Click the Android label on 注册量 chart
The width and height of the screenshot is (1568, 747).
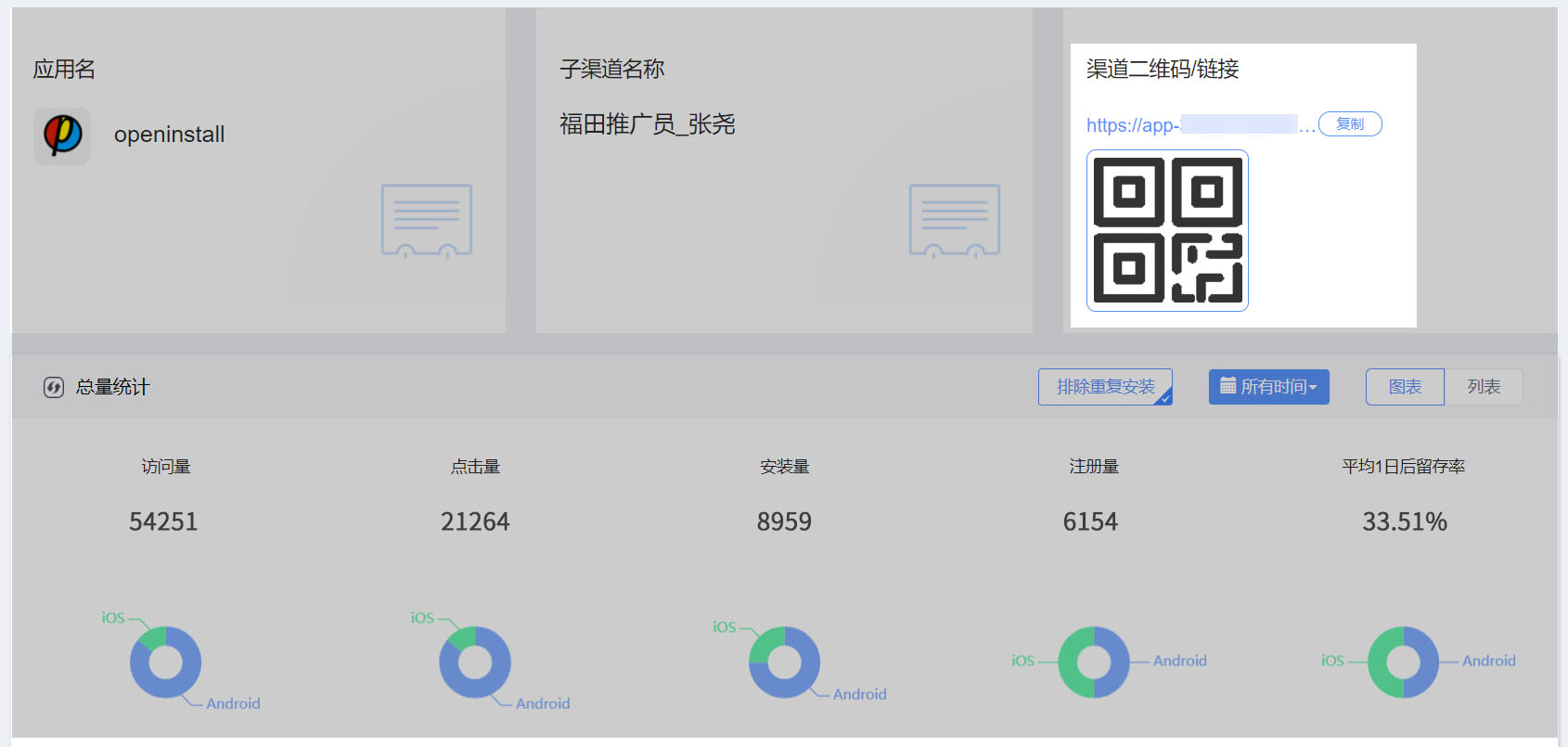pos(1180,661)
